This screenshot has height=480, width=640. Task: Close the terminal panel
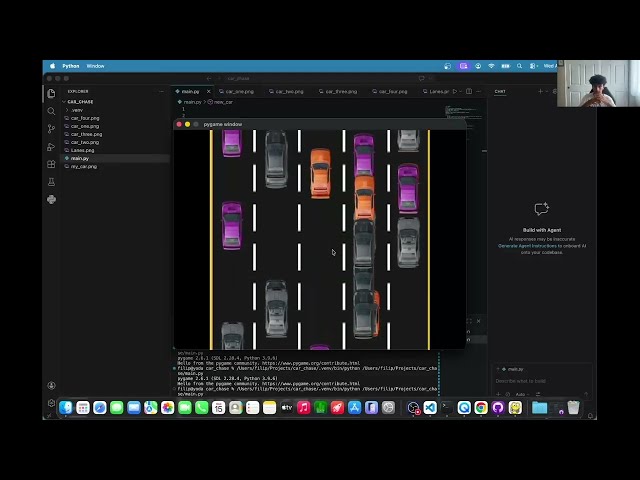478,321
